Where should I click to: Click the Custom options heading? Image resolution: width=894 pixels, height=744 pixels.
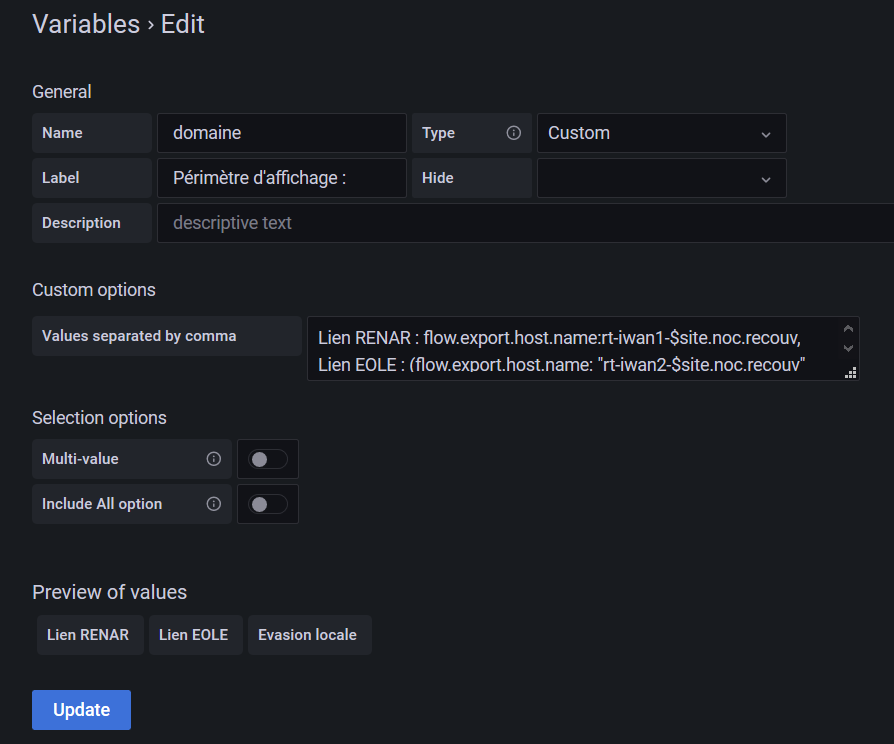point(94,290)
